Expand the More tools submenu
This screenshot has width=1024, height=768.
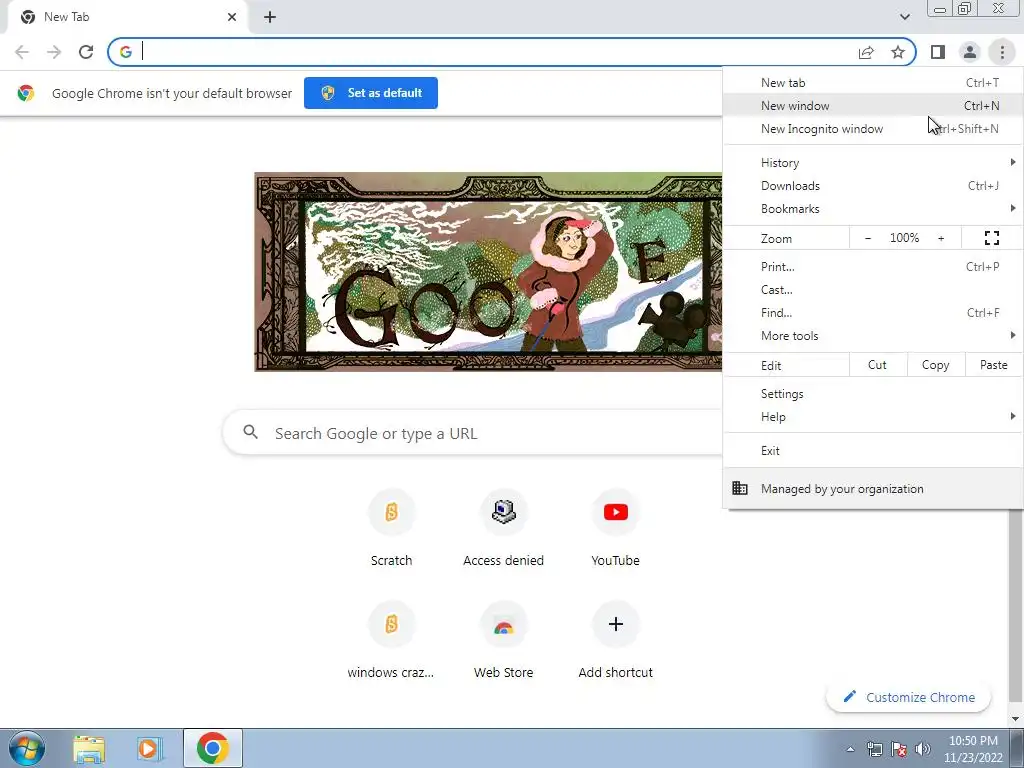[873, 336]
